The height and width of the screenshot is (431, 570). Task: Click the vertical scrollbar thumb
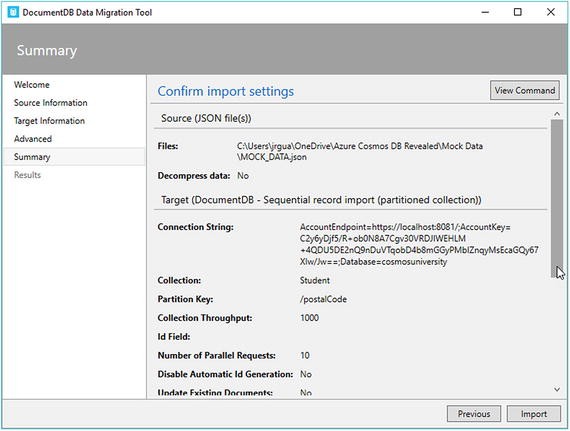pyautogui.click(x=557, y=198)
